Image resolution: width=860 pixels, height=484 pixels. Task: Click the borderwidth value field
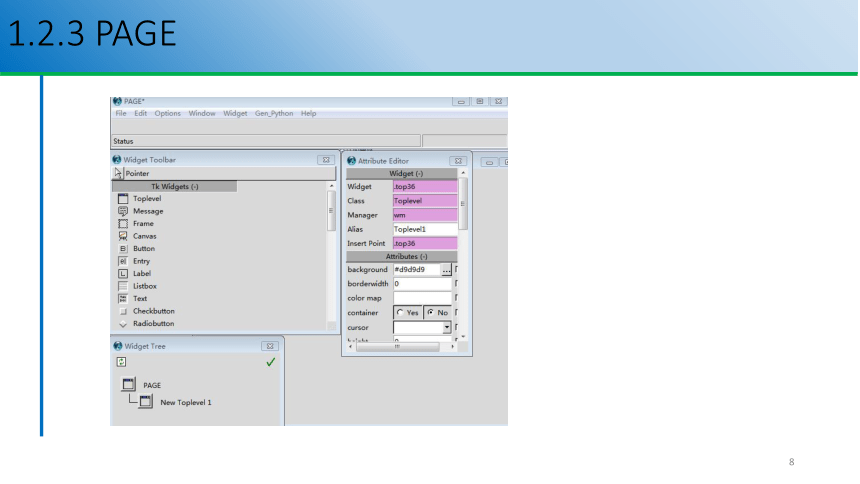422,284
